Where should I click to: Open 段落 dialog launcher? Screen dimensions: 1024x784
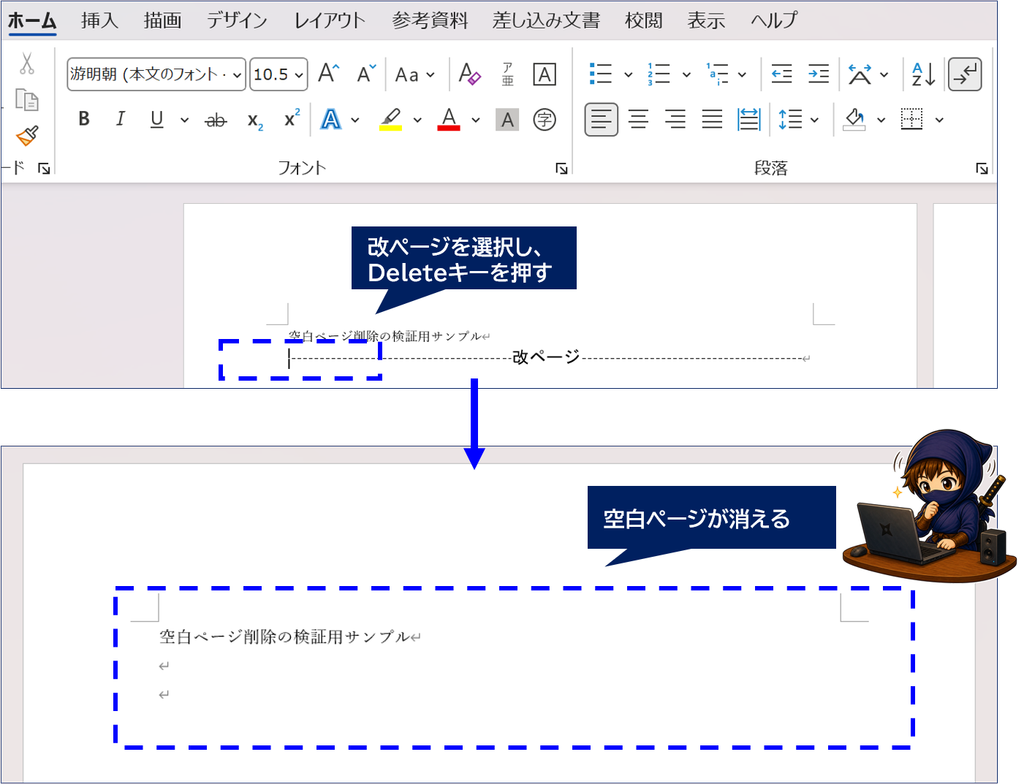982,169
